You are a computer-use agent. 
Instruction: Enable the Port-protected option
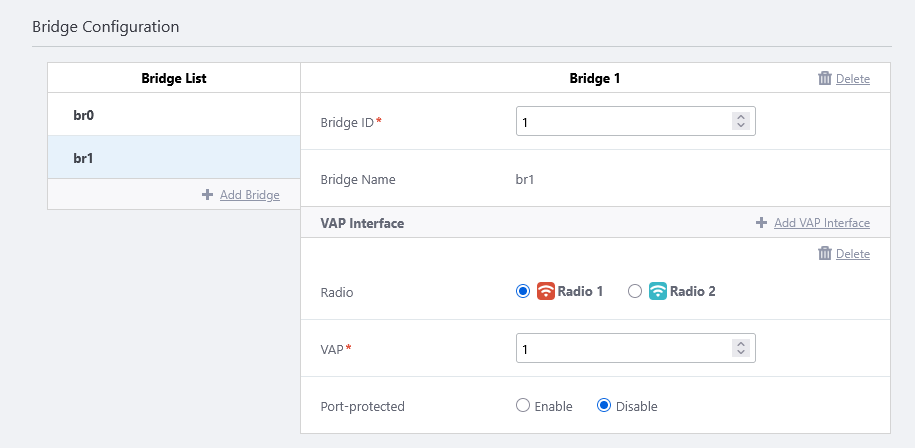[522, 406]
